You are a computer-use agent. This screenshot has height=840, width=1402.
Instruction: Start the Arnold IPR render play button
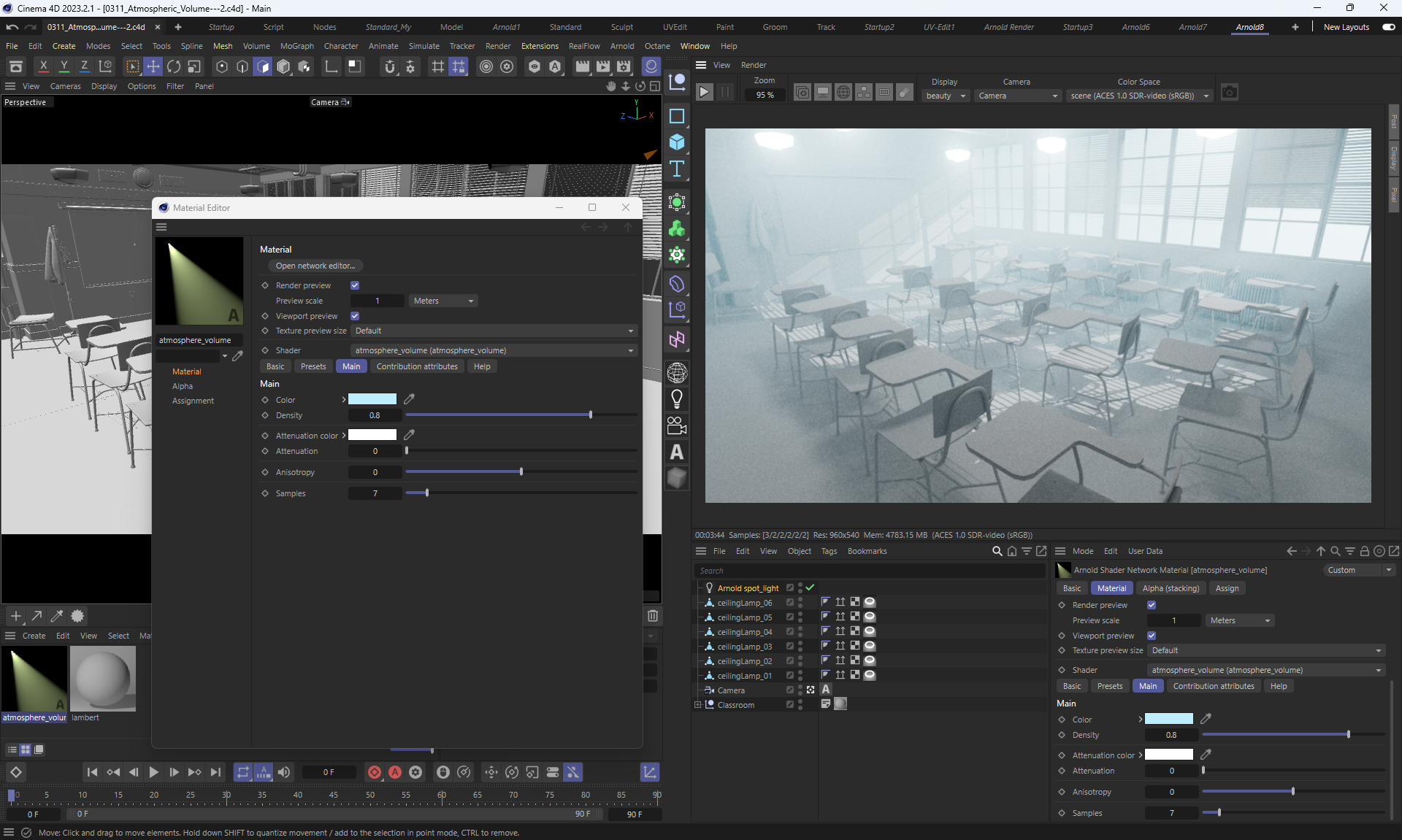click(704, 93)
